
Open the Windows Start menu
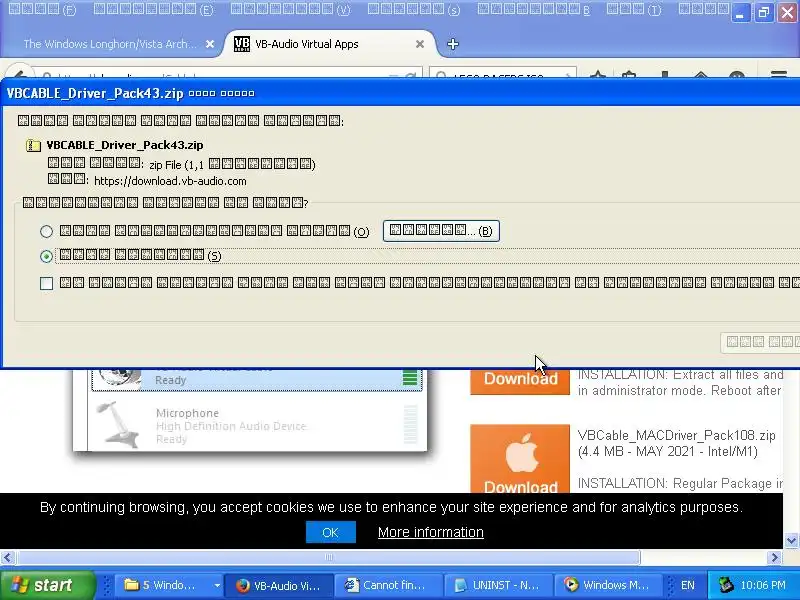point(47,585)
